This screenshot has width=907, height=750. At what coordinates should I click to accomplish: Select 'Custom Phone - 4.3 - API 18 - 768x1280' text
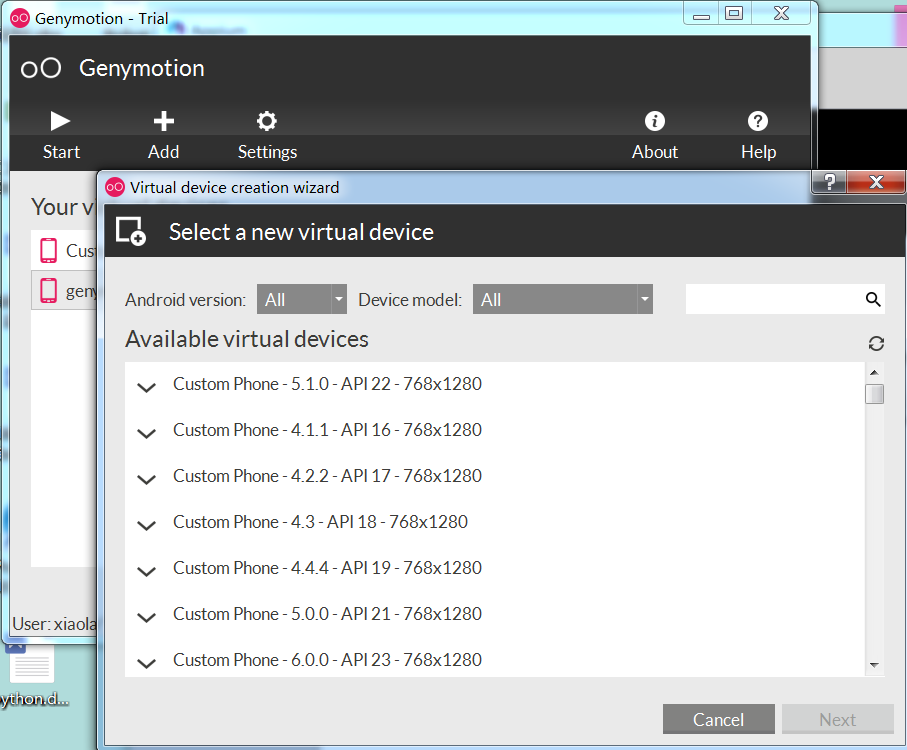(x=320, y=522)
